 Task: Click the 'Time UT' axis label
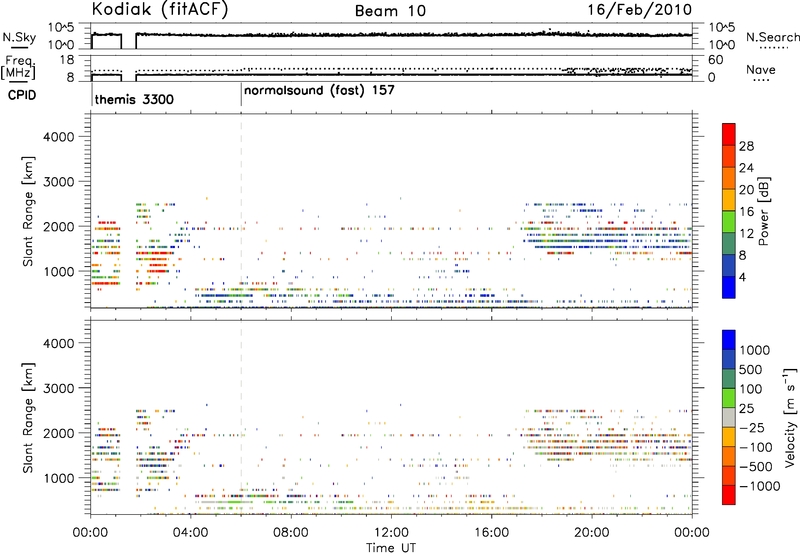[391, 548]
